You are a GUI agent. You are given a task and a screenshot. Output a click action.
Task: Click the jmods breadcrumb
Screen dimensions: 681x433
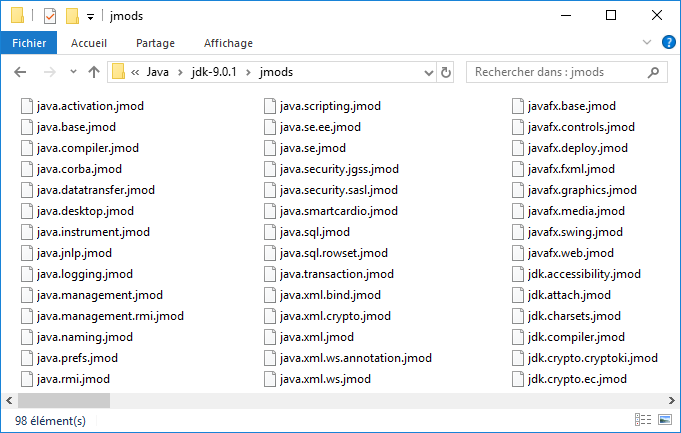click(x=276, y=72)
